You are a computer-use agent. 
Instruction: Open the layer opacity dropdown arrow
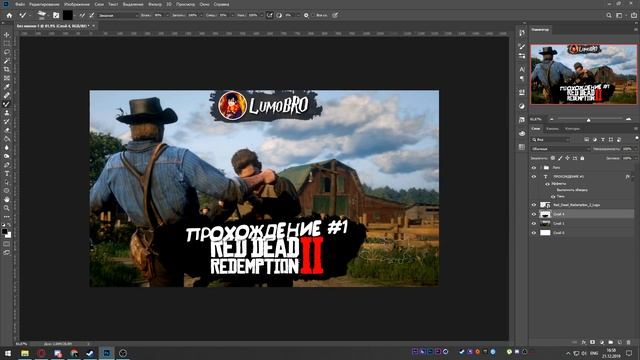pyautogui.click(x=635, y=149)
